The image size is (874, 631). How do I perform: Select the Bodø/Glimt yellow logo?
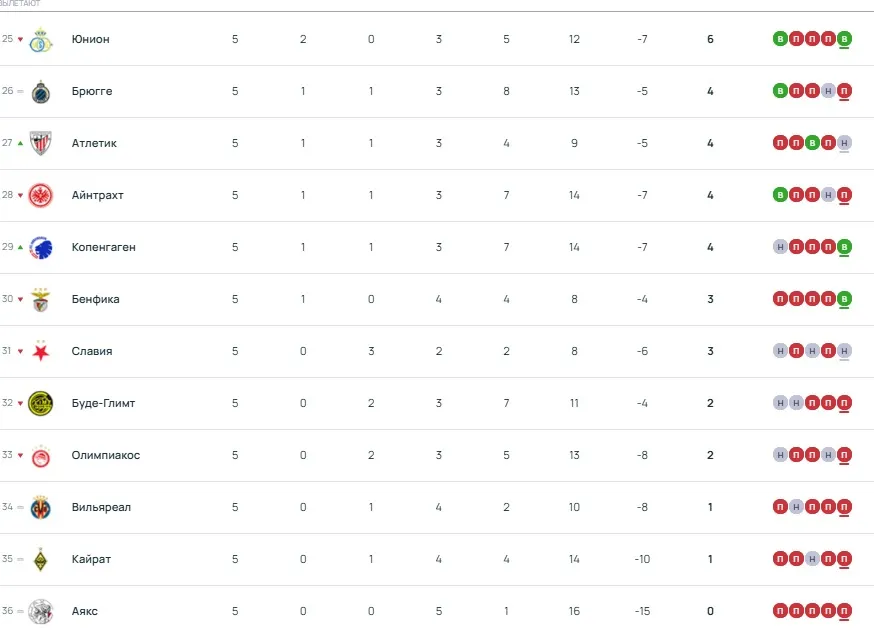pyautogui.click(x=41, y=404)
